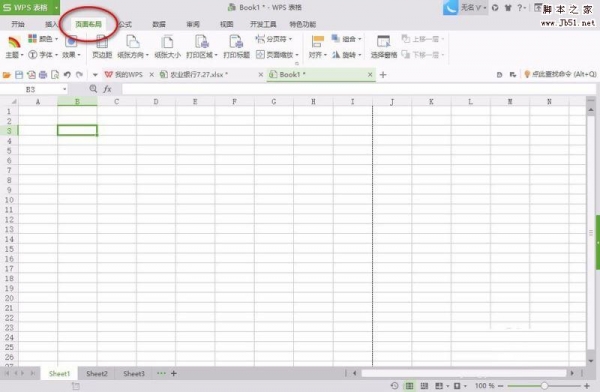
Task: Open the 纸张大小 paper size tool
Action: [x=167, y=47]
